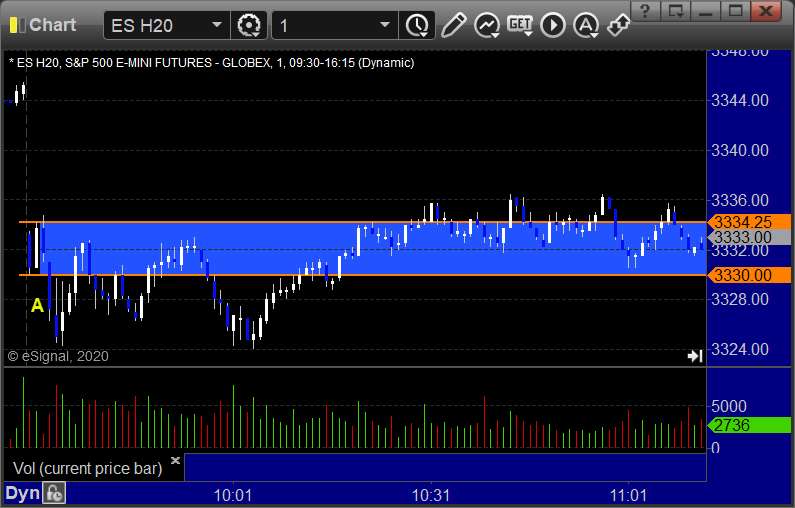Screen dimensions: 795x508
Task: Click the 10:31 time axis label
Action: [x=431, y=495]
